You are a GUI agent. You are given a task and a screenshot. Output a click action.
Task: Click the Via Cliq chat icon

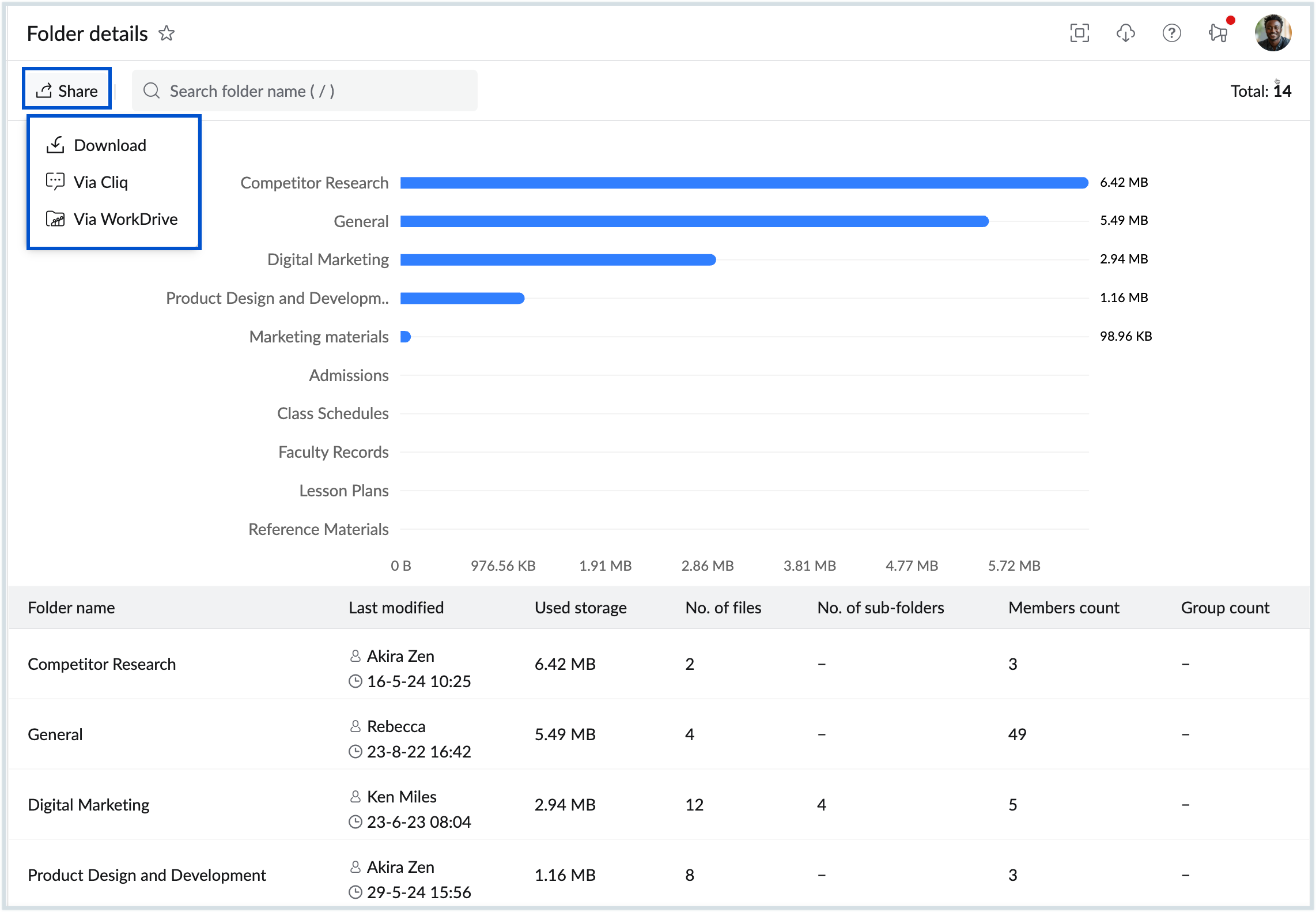(x=55, y=182)
